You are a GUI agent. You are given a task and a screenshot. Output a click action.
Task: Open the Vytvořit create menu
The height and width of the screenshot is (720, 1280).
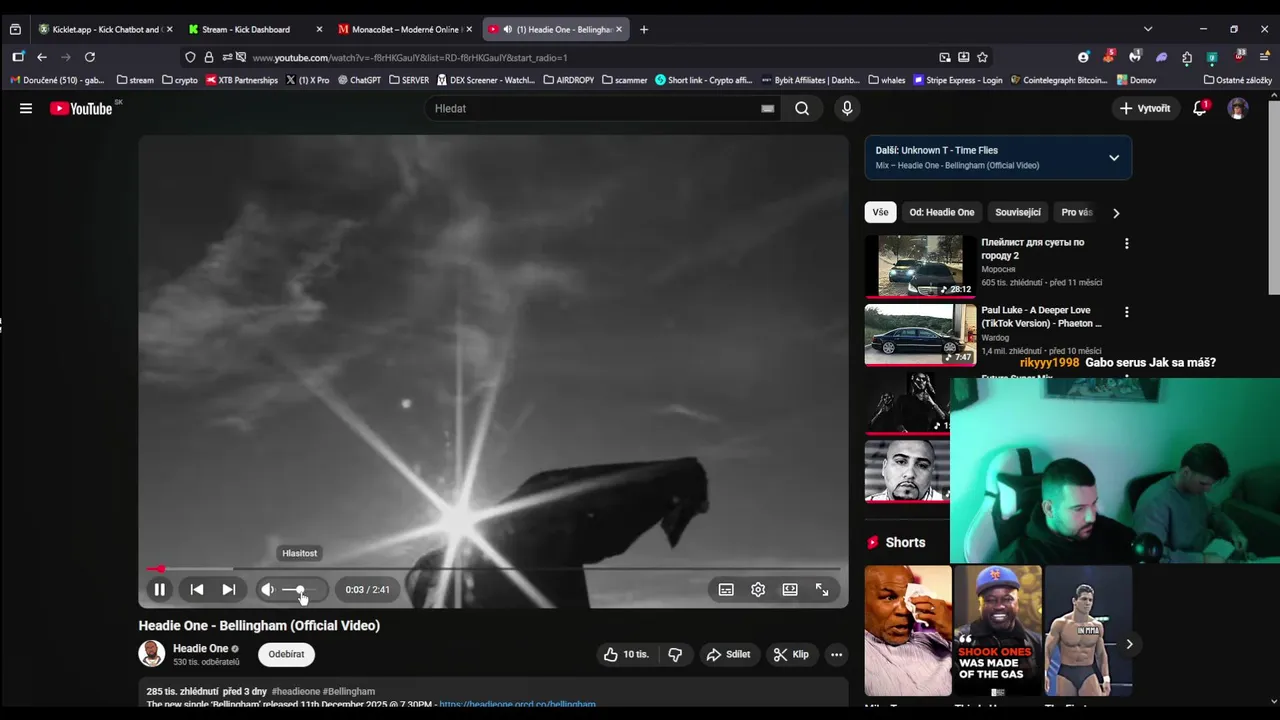click(x=1144, y=108)
